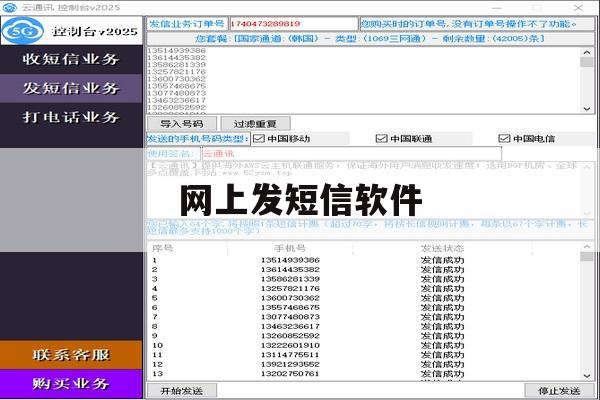Select table row 6 number 13557468675
600x400 pixels.
290,307
